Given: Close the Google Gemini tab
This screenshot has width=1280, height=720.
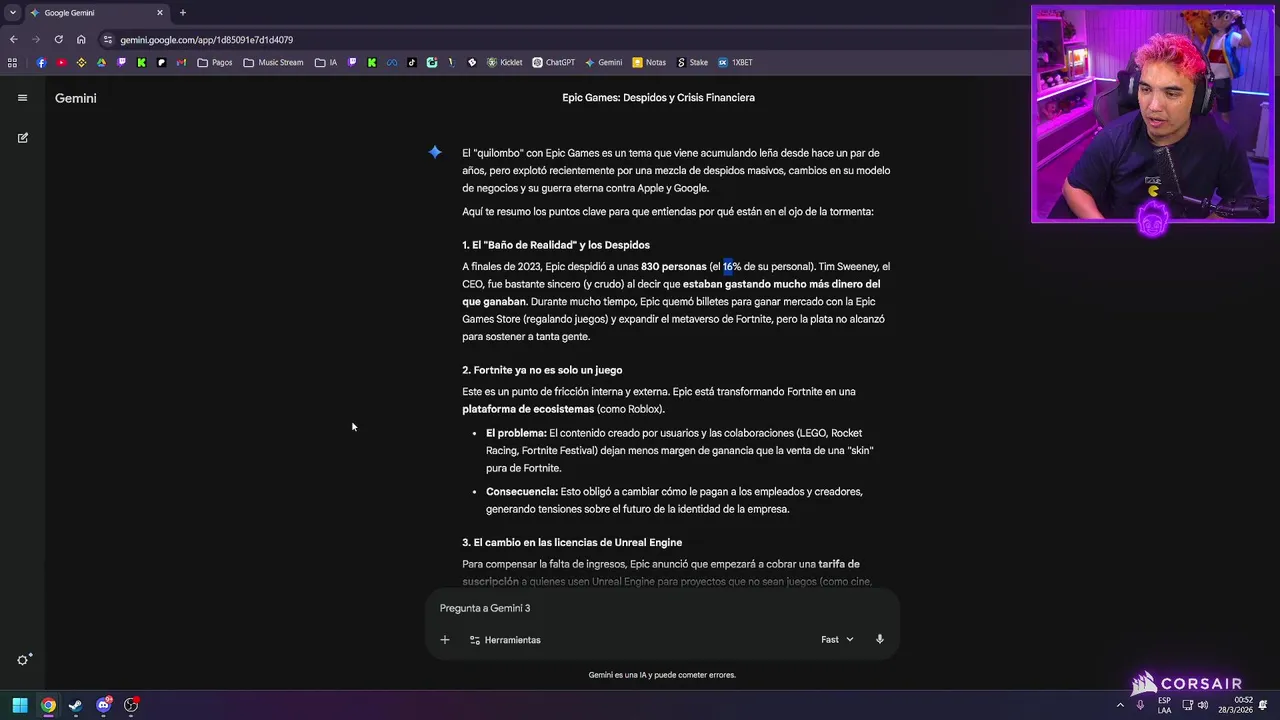Looking at the screenshot, I should pyautogui.click(x=160, y=13).
